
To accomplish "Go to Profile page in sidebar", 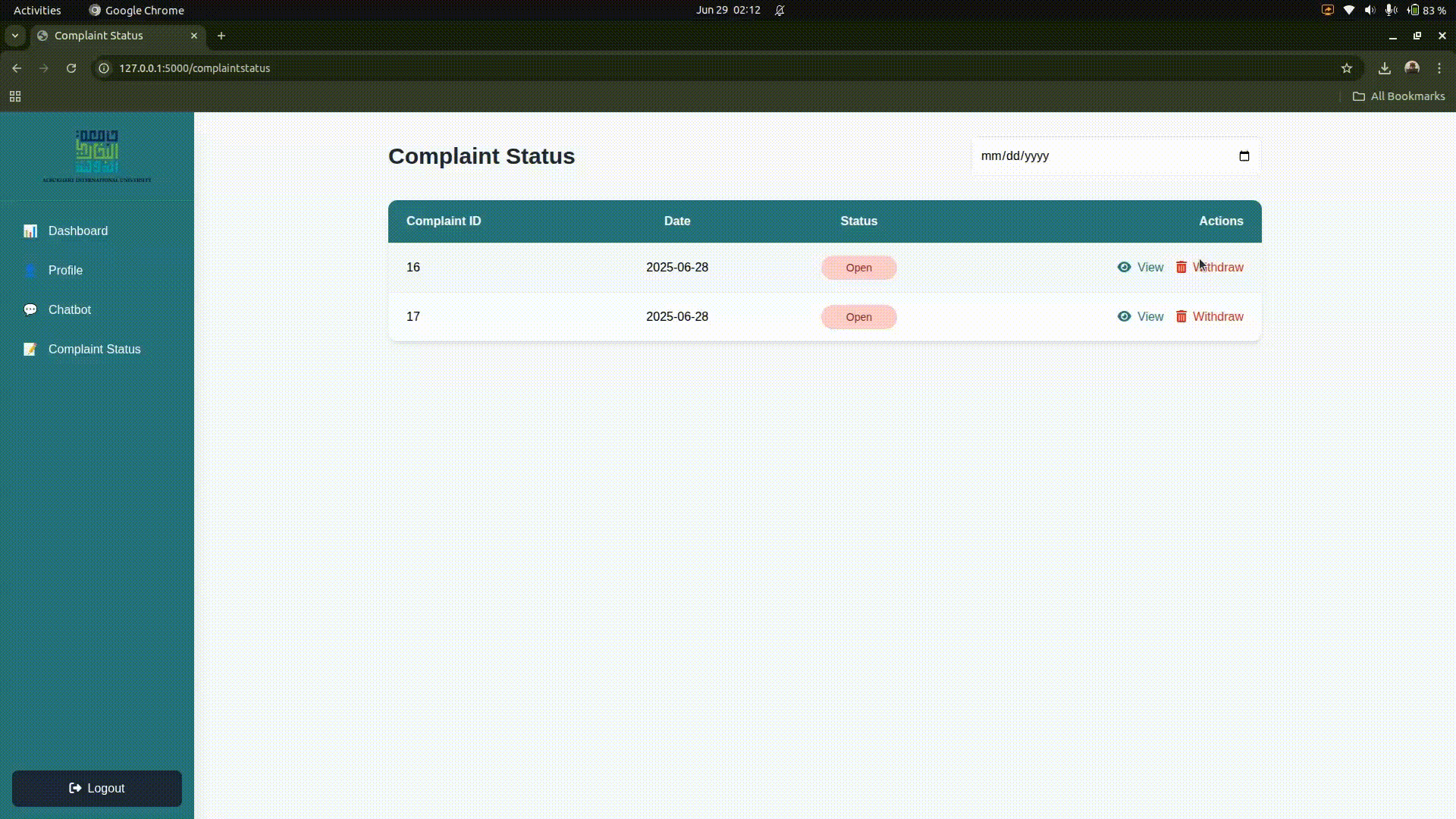I will (x=65, y=270).
